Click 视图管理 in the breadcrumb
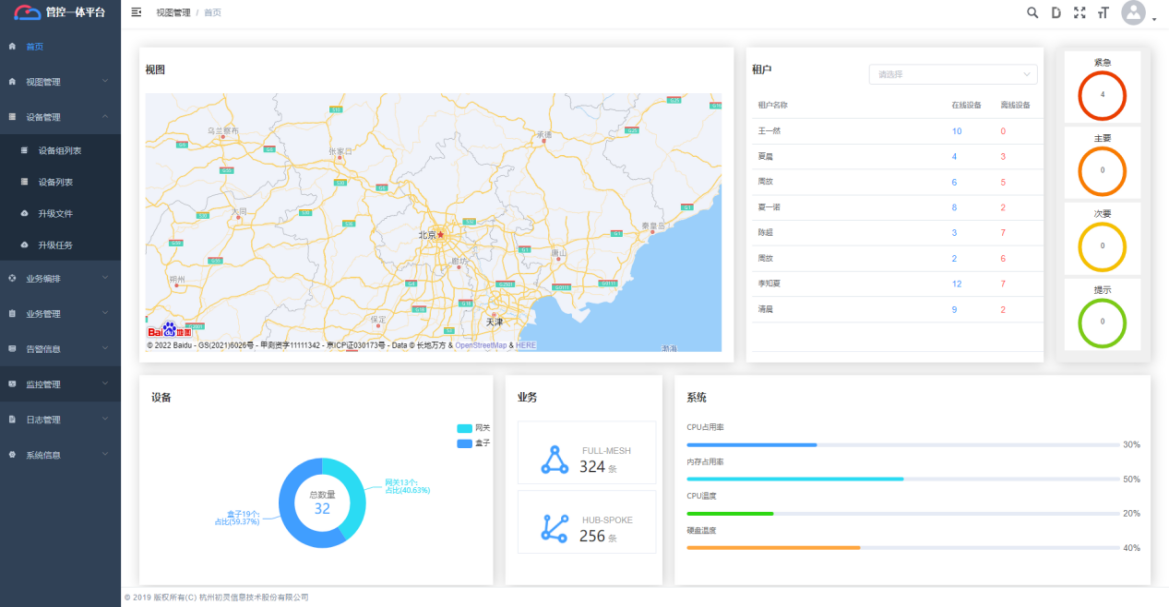Screen dimensions: 1169x607 [x=172, y=13]
